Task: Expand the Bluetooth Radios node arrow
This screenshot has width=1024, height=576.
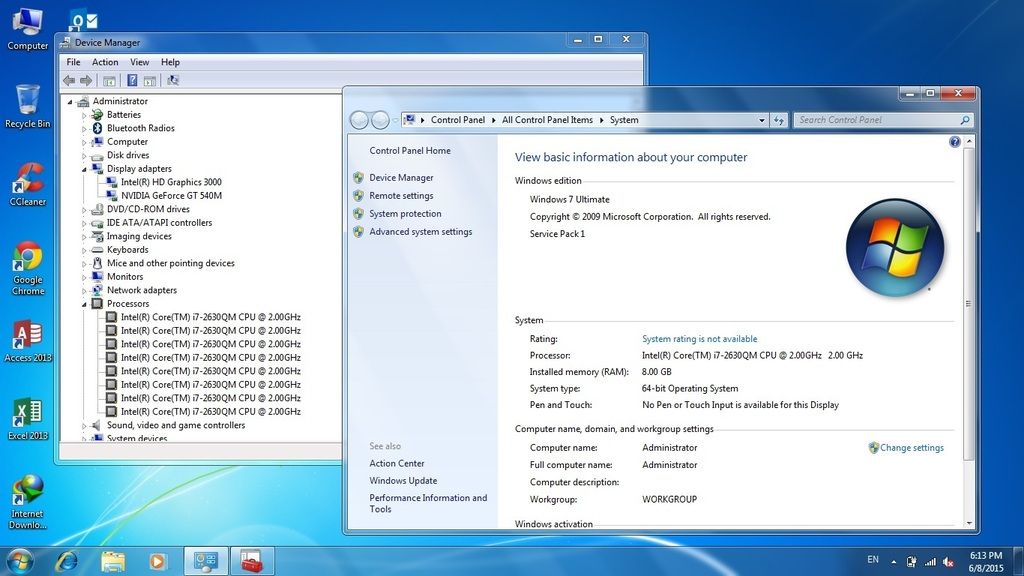Action: tap(84, 129)
